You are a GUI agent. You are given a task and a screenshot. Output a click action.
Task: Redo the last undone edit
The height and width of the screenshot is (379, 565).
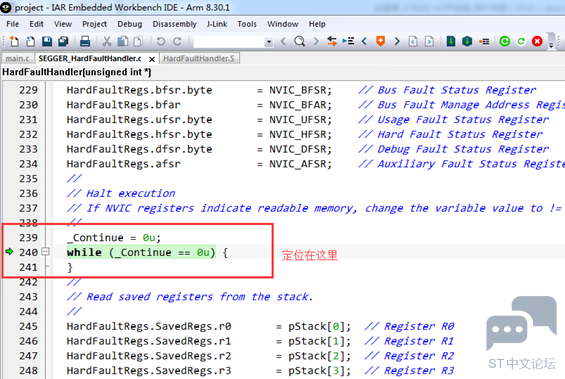click(177, 41)
